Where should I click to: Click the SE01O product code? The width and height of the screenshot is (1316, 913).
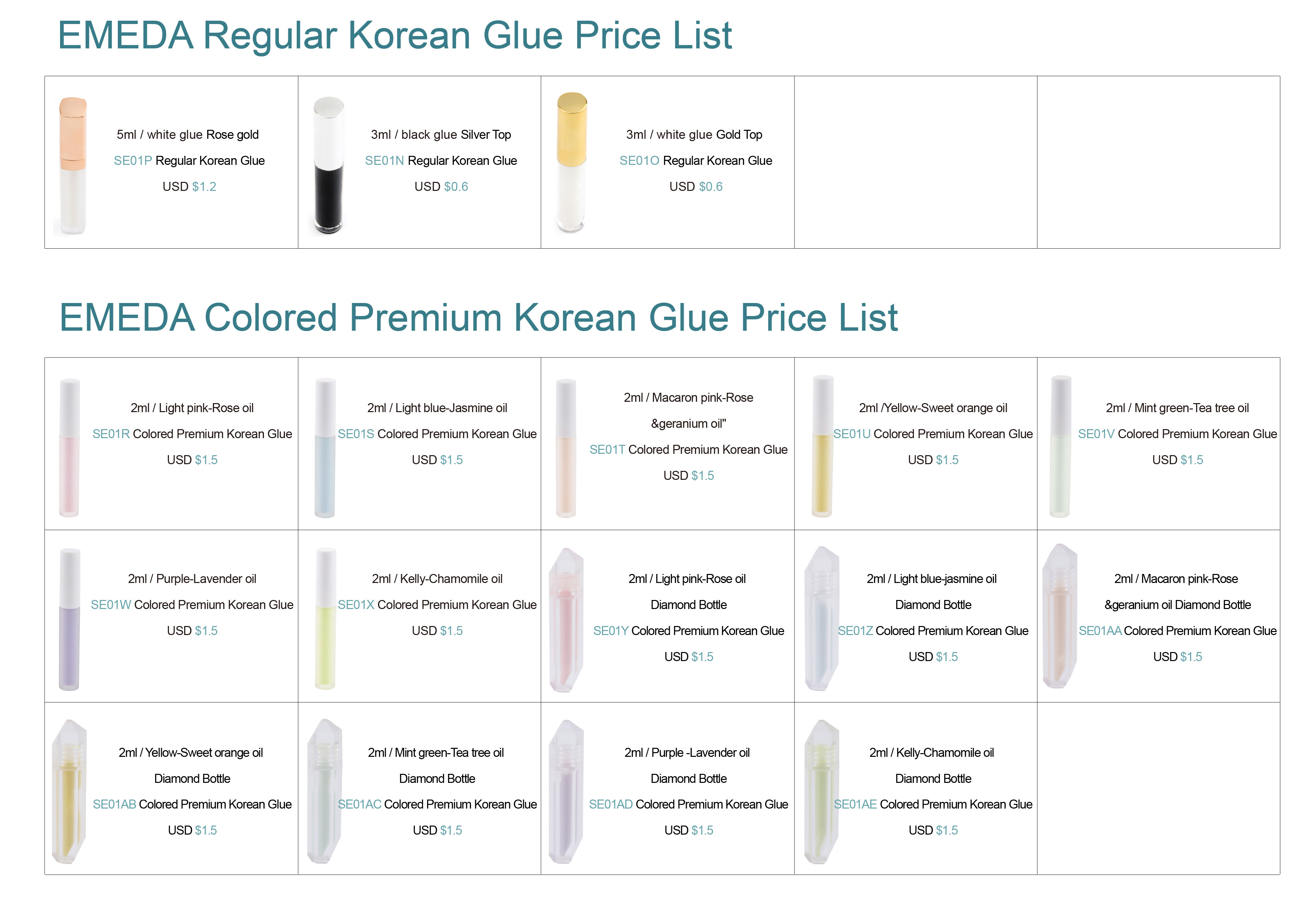tap(639, 161)
